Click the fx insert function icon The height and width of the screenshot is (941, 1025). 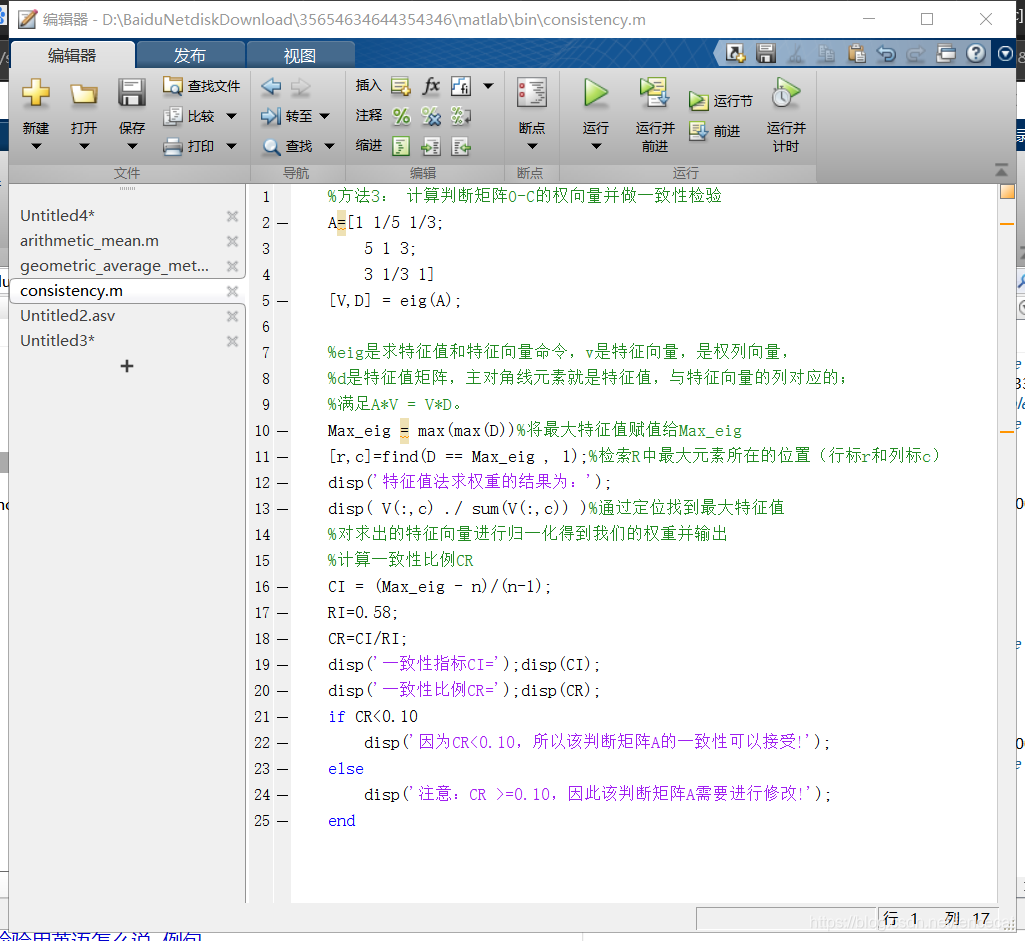tap(431, 86)
